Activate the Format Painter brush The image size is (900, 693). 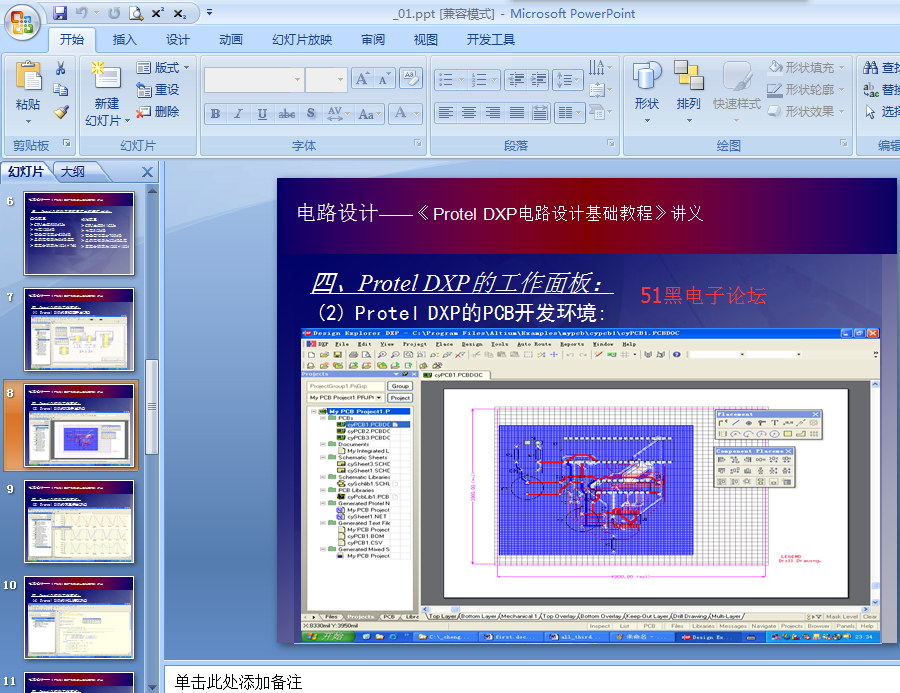pos(60,111)
